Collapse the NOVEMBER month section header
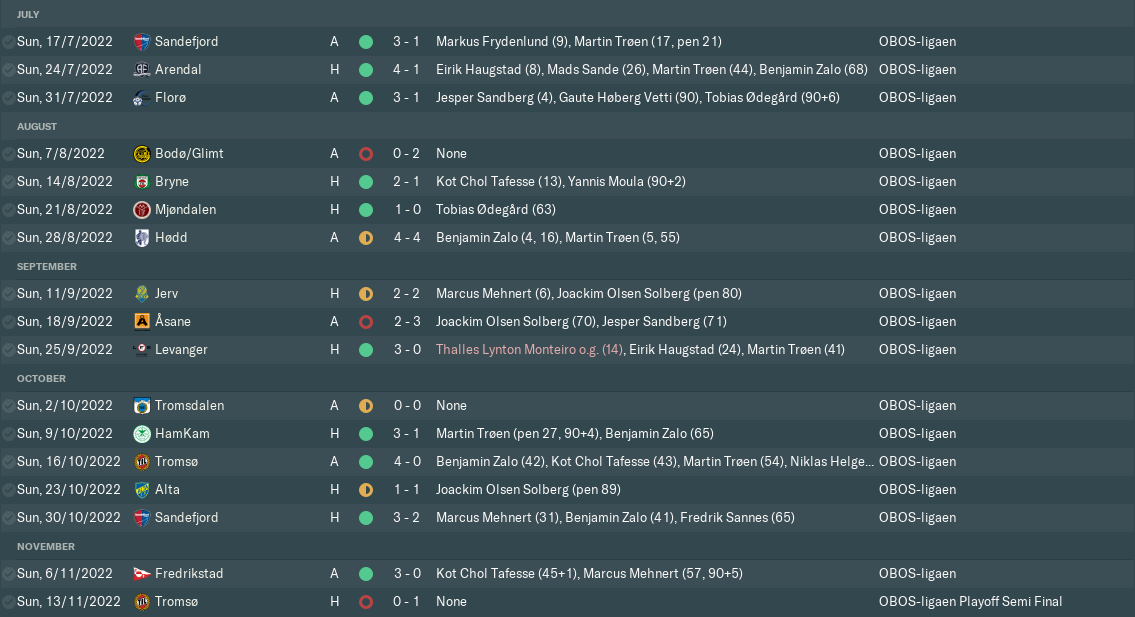 point(45,546)
